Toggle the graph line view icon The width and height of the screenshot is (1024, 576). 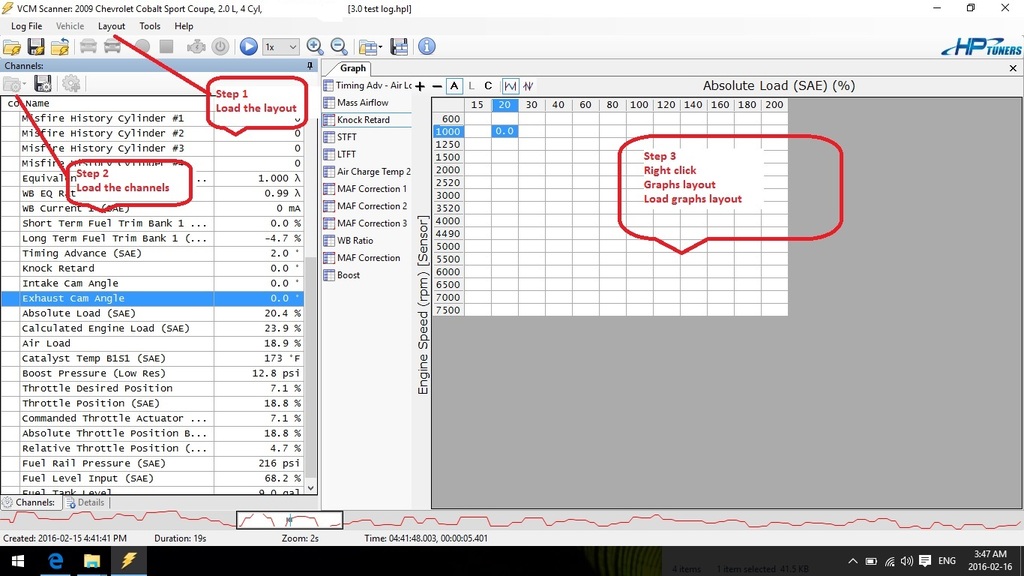coord(510,86)
